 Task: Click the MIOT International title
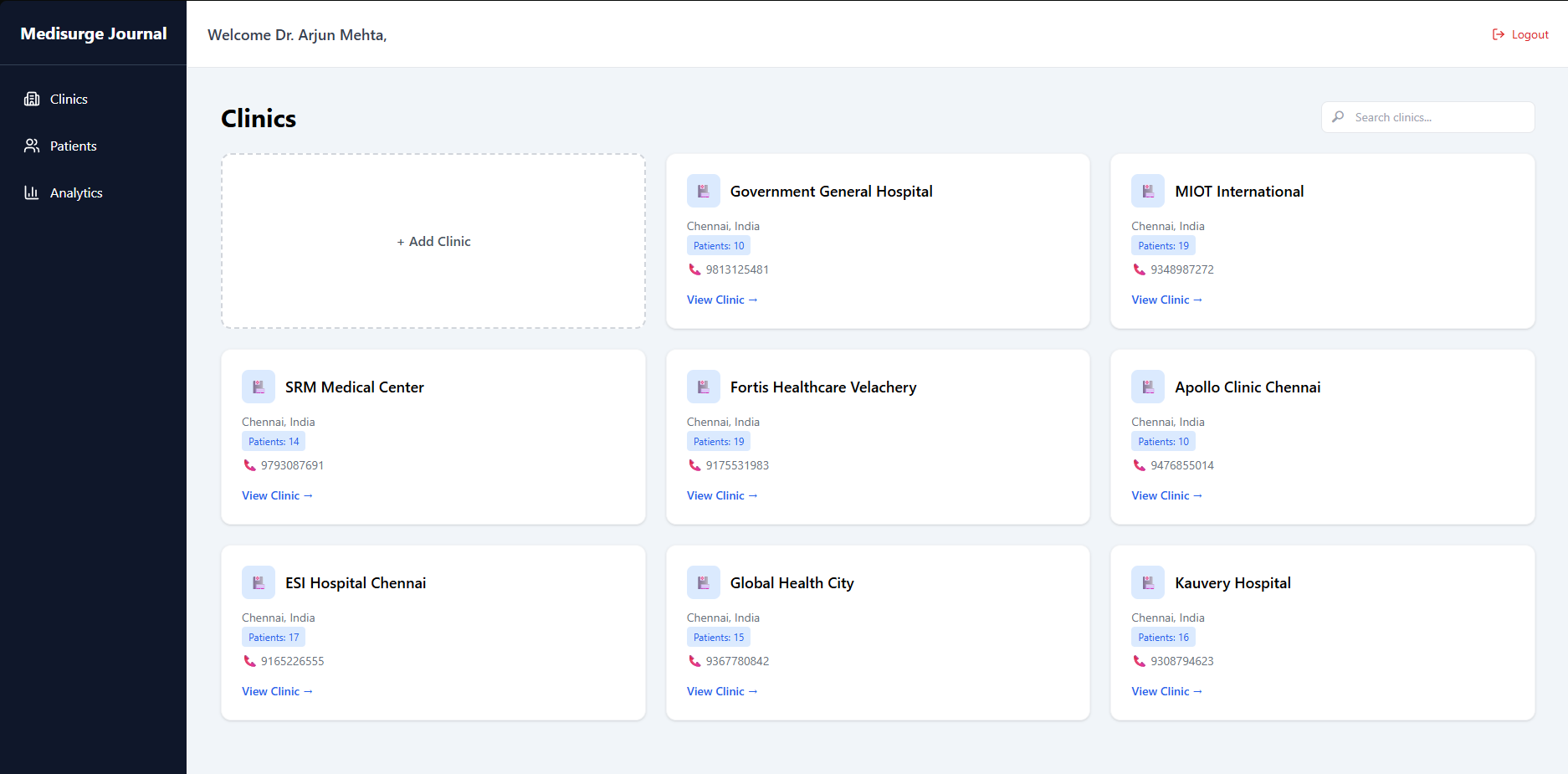tap(1239, 192)
